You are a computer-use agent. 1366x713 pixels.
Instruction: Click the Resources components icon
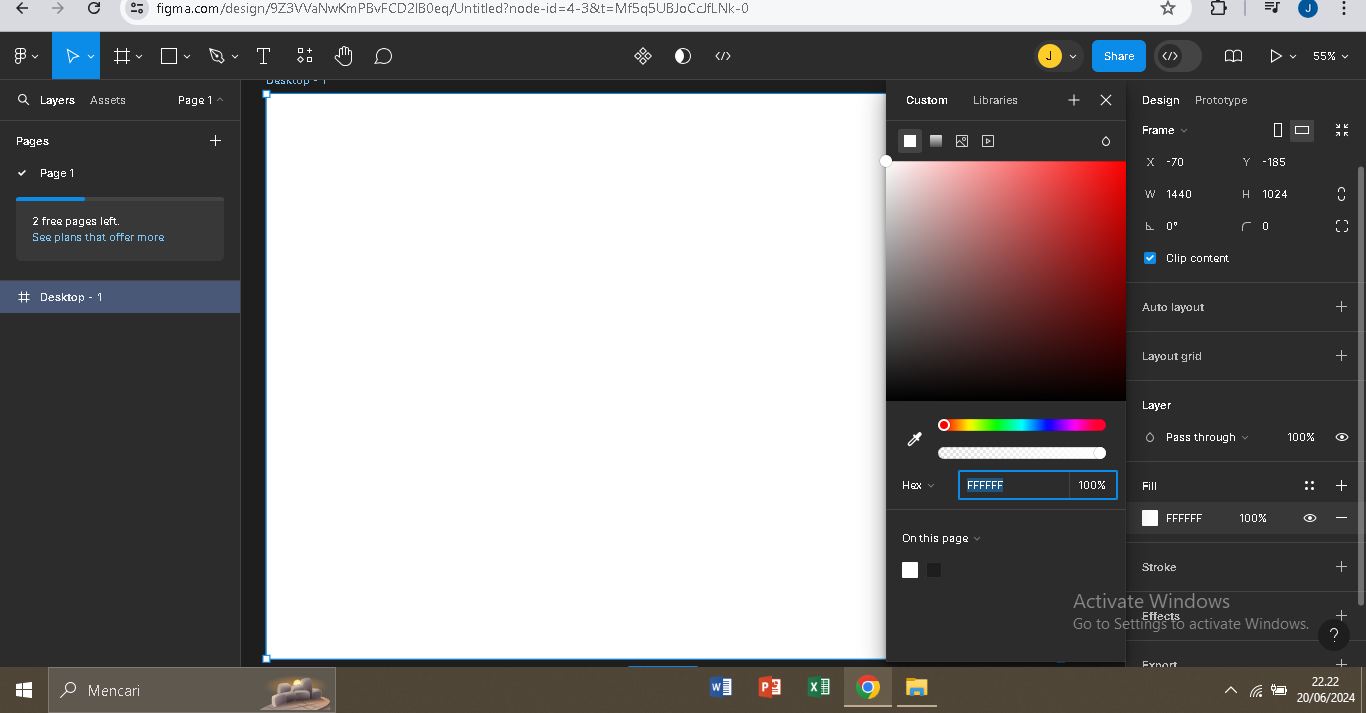click(x=304, y=56)
